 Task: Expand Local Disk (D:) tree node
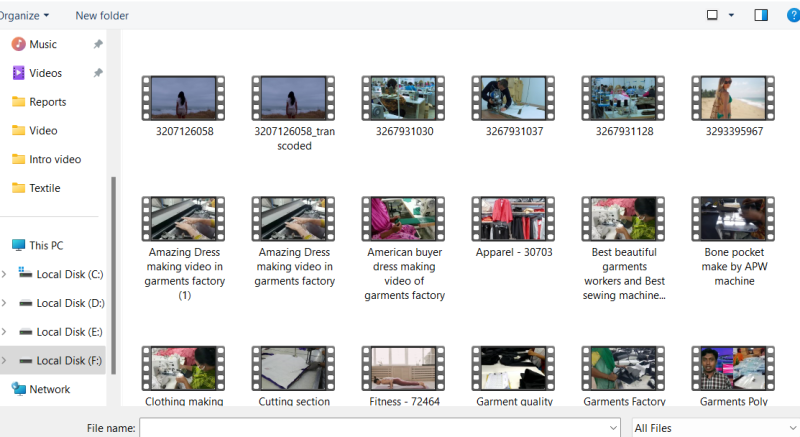pos(4,303)
